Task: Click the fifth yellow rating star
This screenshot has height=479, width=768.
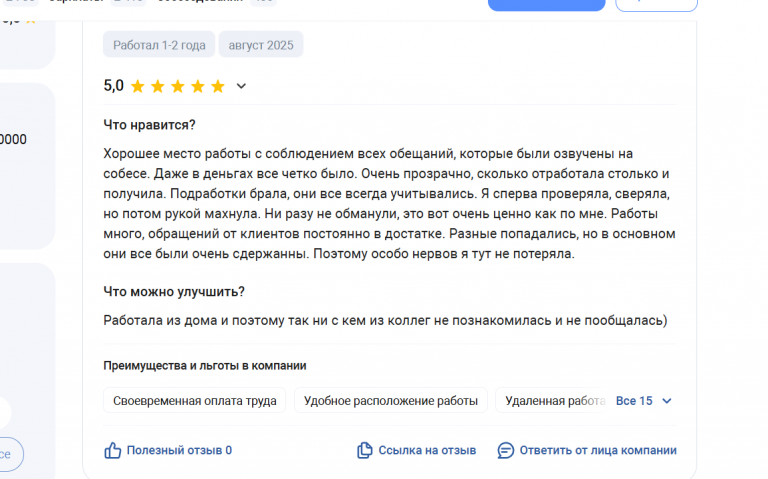Action: click(217, 86)
